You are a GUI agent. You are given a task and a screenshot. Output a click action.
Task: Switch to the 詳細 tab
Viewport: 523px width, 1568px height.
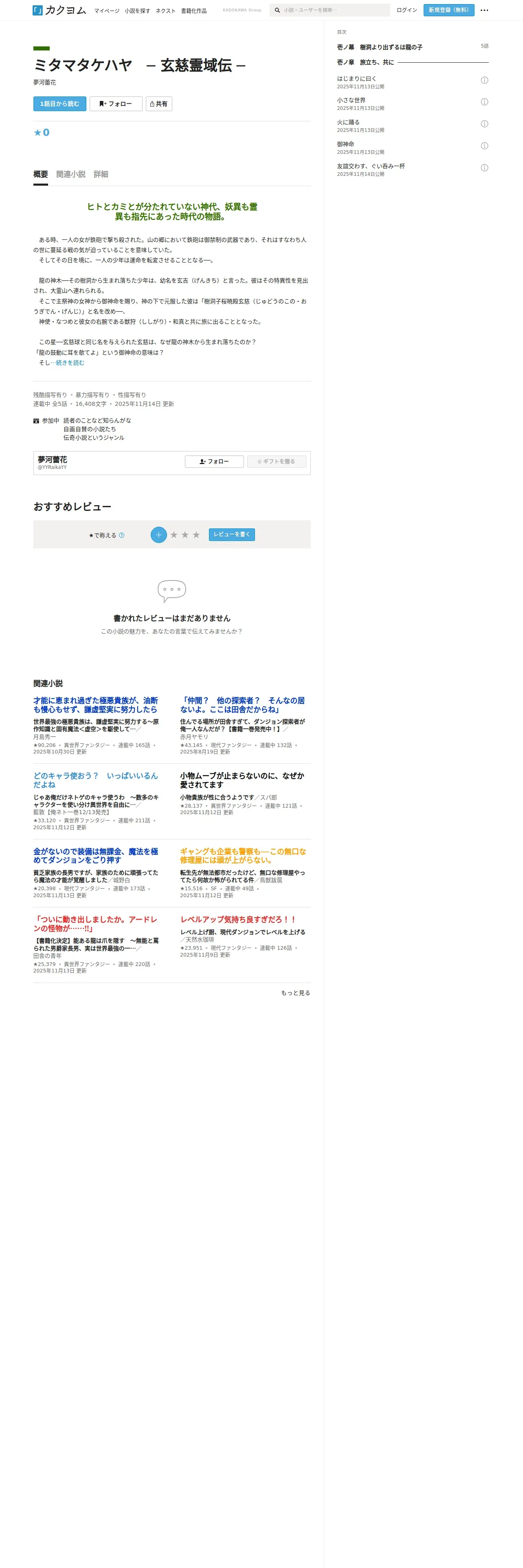[101, 175]
